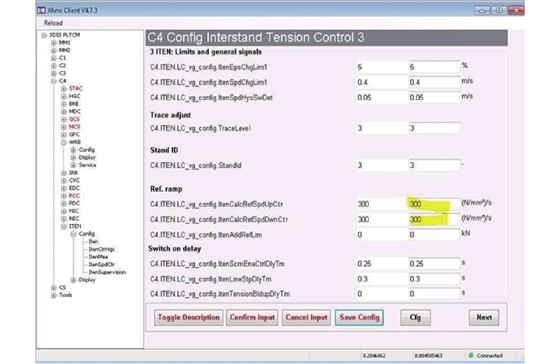Click the Toggle Description button
The width and height of the screenshot is (560, 364).
[x=189, y=318]
